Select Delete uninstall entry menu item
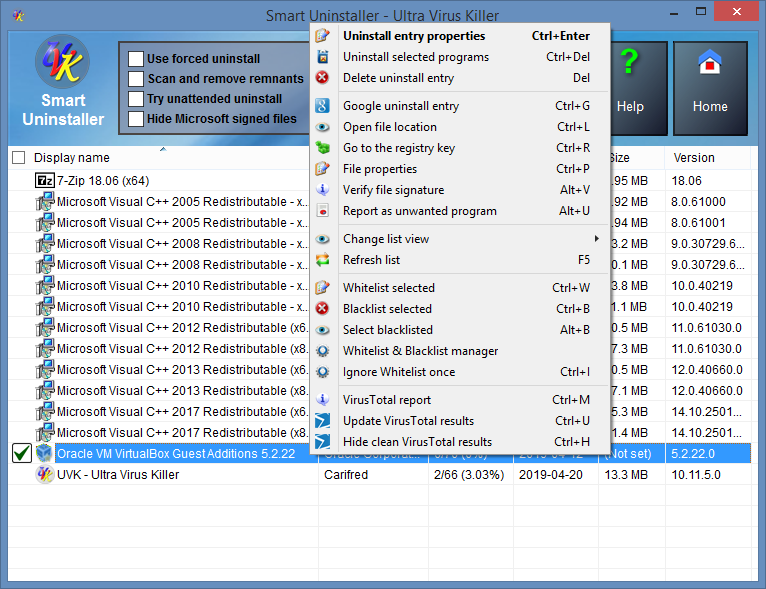The height and width of the screenshot is (589, 766). tap(462, 78)
